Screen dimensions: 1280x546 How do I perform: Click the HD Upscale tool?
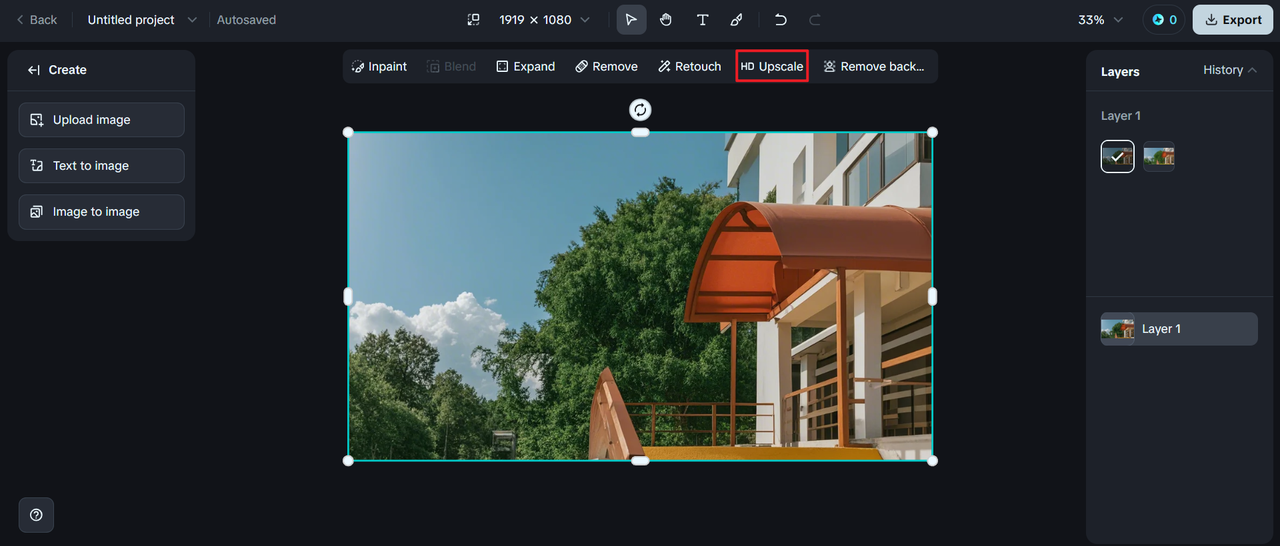coord(772,67)
